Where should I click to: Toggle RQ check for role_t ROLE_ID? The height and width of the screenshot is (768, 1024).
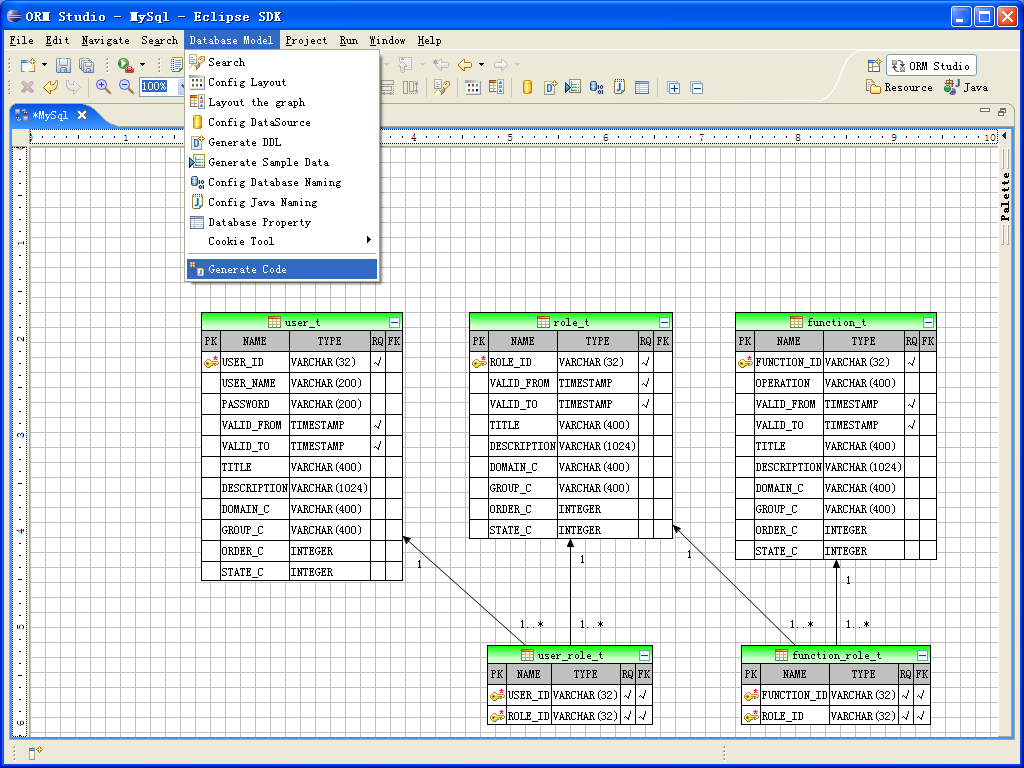645,362
